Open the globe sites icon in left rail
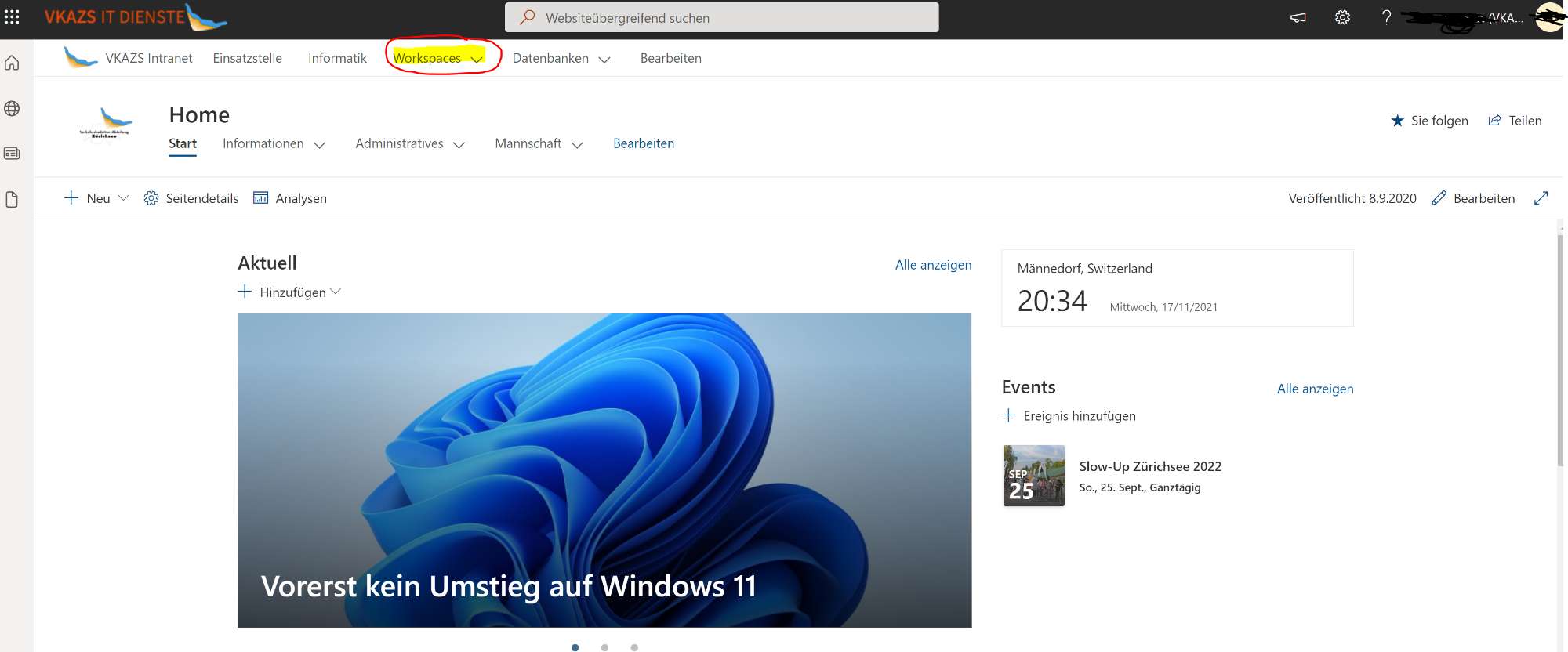Screen dimensions: 1568x652 tap(12, 108)
